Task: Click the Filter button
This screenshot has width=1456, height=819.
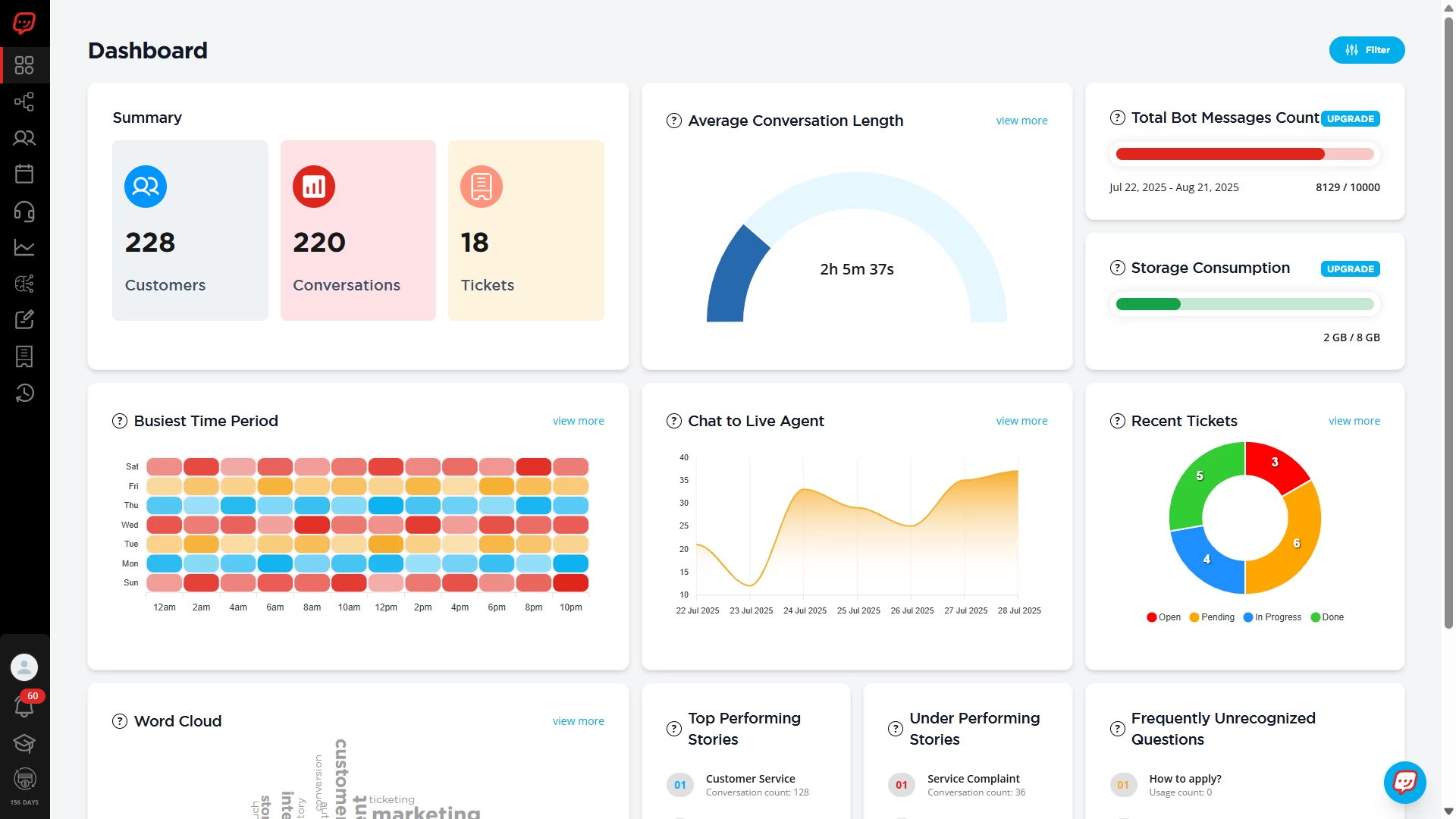Action: [1367, 50]
